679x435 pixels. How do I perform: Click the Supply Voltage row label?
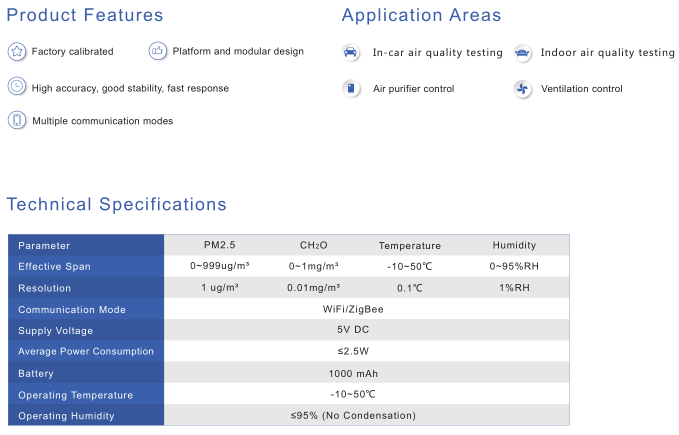(x=86, y=330)
